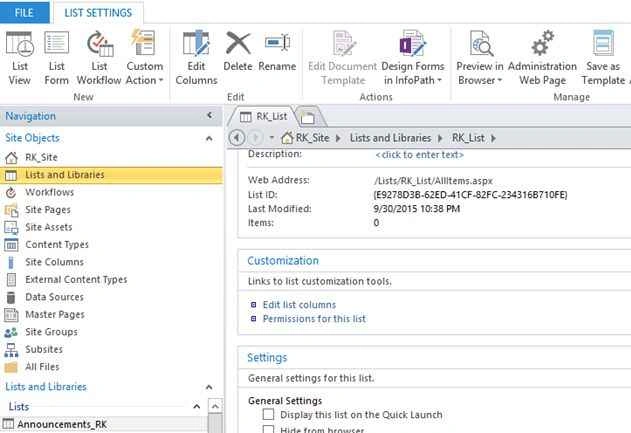Start a new List Workflow
631x433 pixels.
[x=99, y=58]
